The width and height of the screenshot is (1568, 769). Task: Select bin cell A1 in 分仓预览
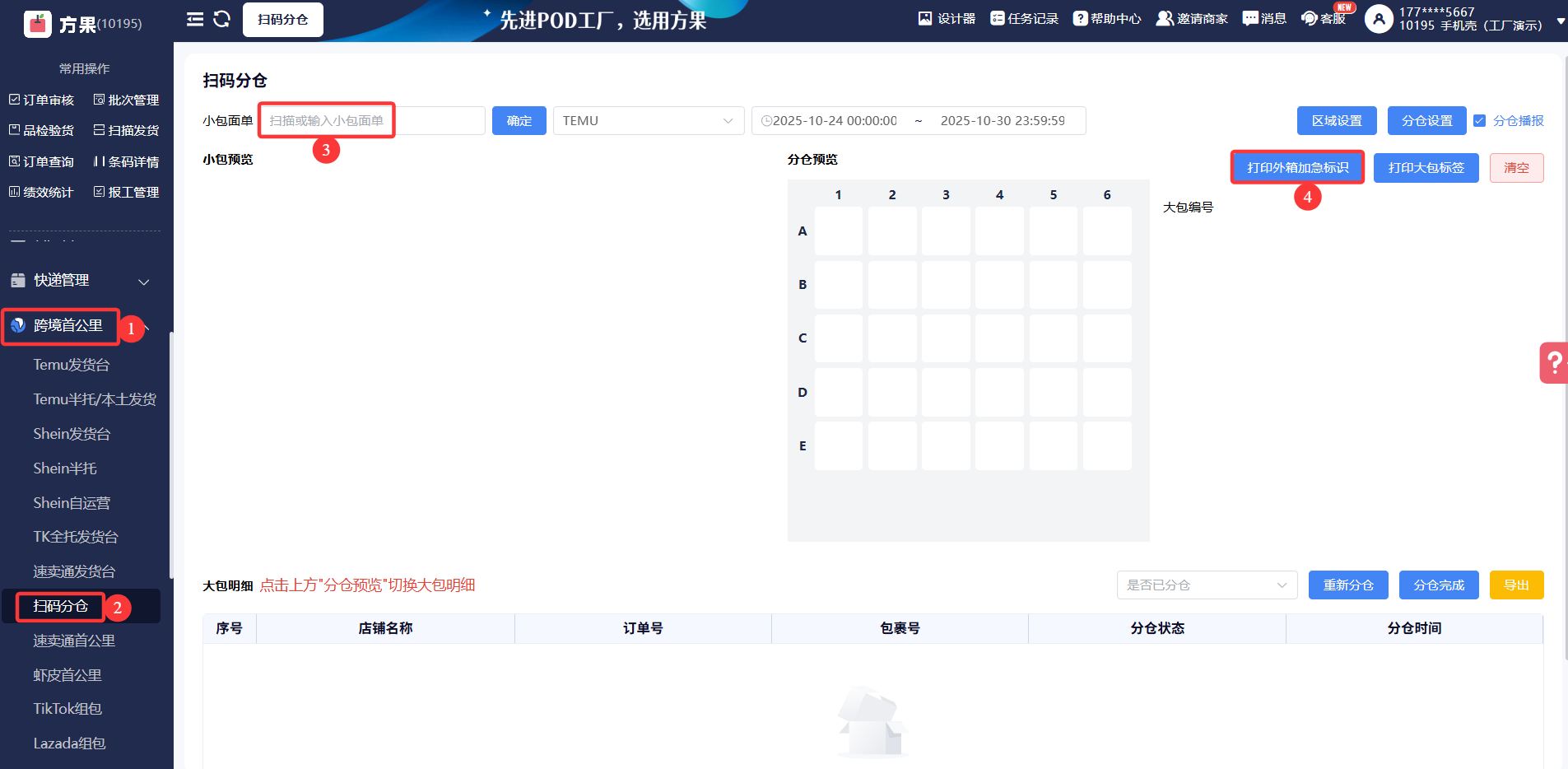tap(839, 231)
